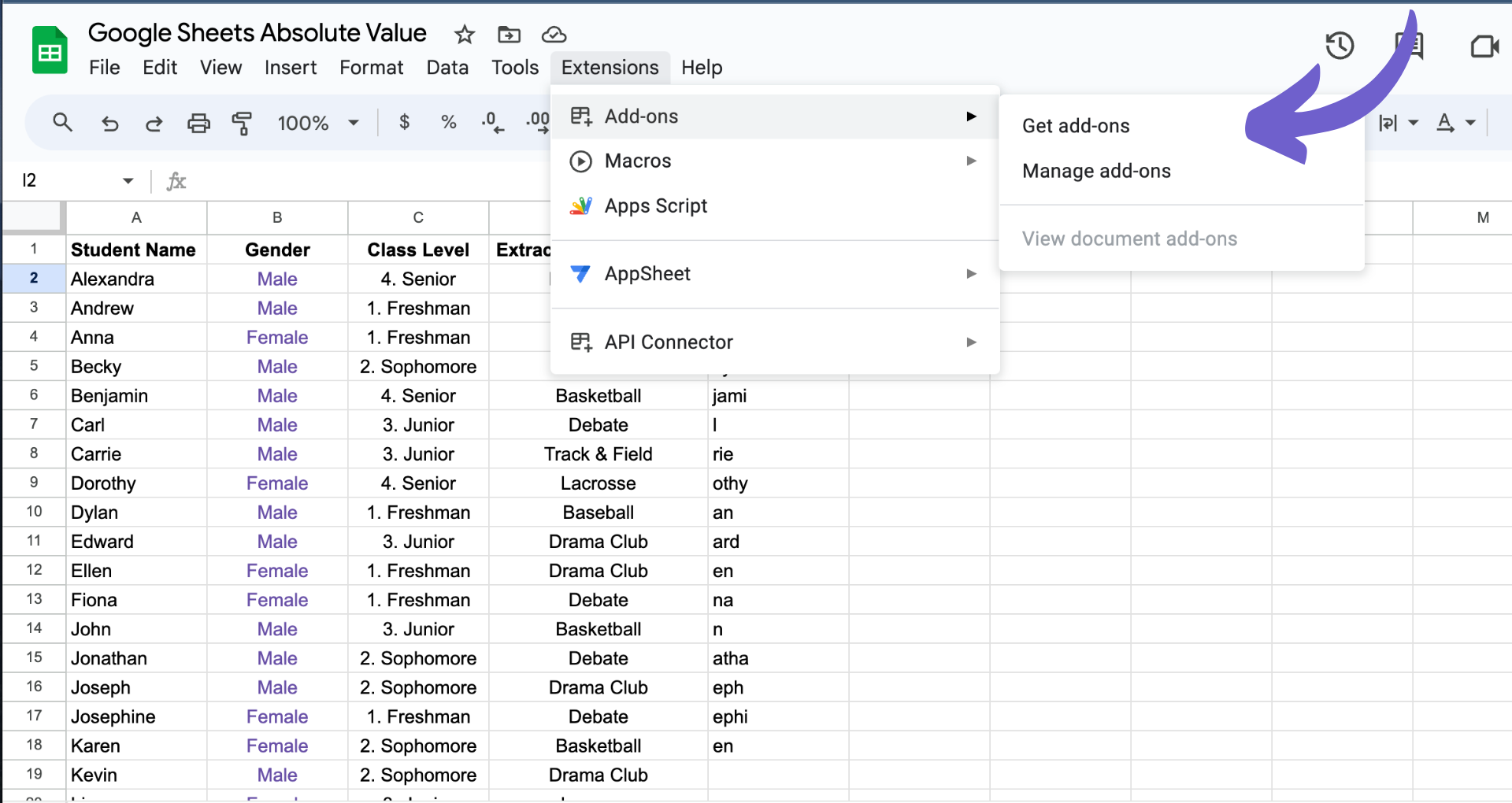Select Apps Script from the menu
Image resolution: width=1512 pixels, height=803 pixels.
(x=655, y=205)
